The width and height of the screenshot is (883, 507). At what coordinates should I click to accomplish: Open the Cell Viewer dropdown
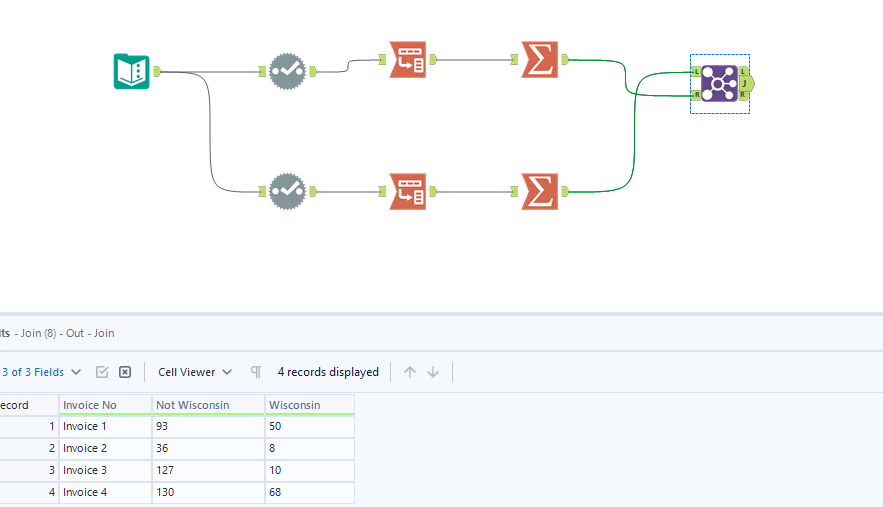click(195, 372)
